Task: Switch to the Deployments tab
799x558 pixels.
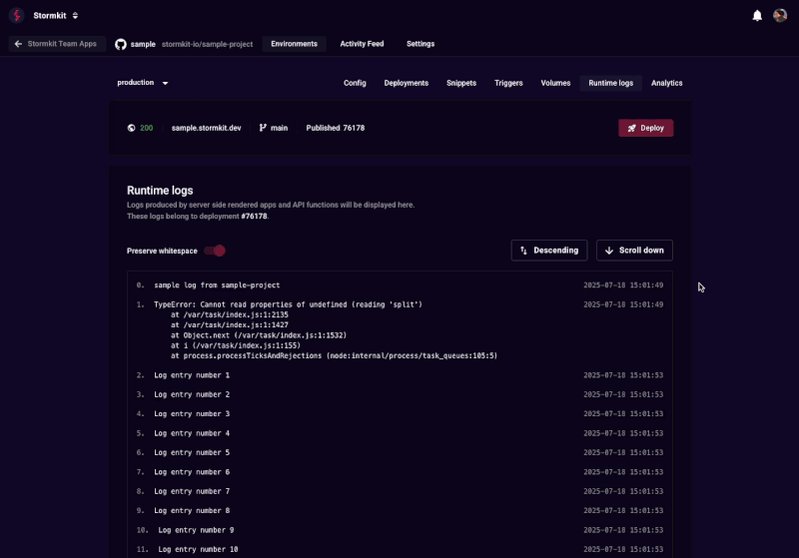Action: tap(406, 83)
